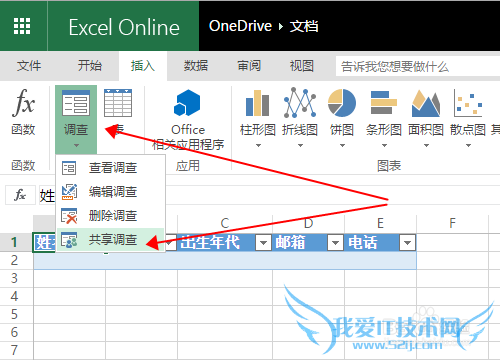This screenshot has height=360, width=500.
Task: Click the Excel Online title
Action: [124, 27]
